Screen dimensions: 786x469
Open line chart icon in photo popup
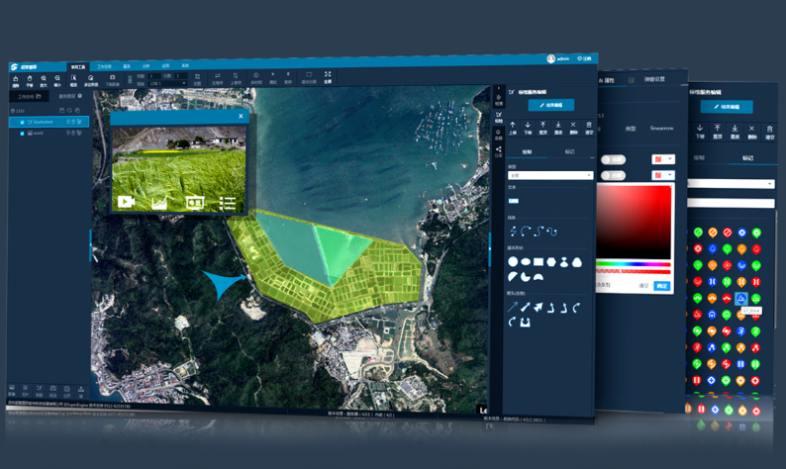click(159, 202)
